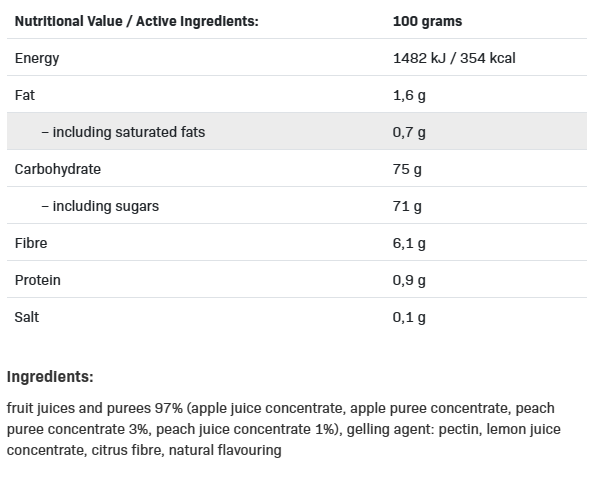
Task: Click the 'Nutritional Value / Active Ingredients' header
Action: pos(135,21)
